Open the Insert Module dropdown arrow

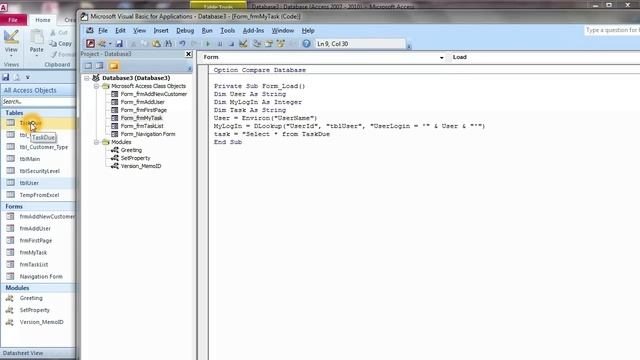(x=110, y=44)
